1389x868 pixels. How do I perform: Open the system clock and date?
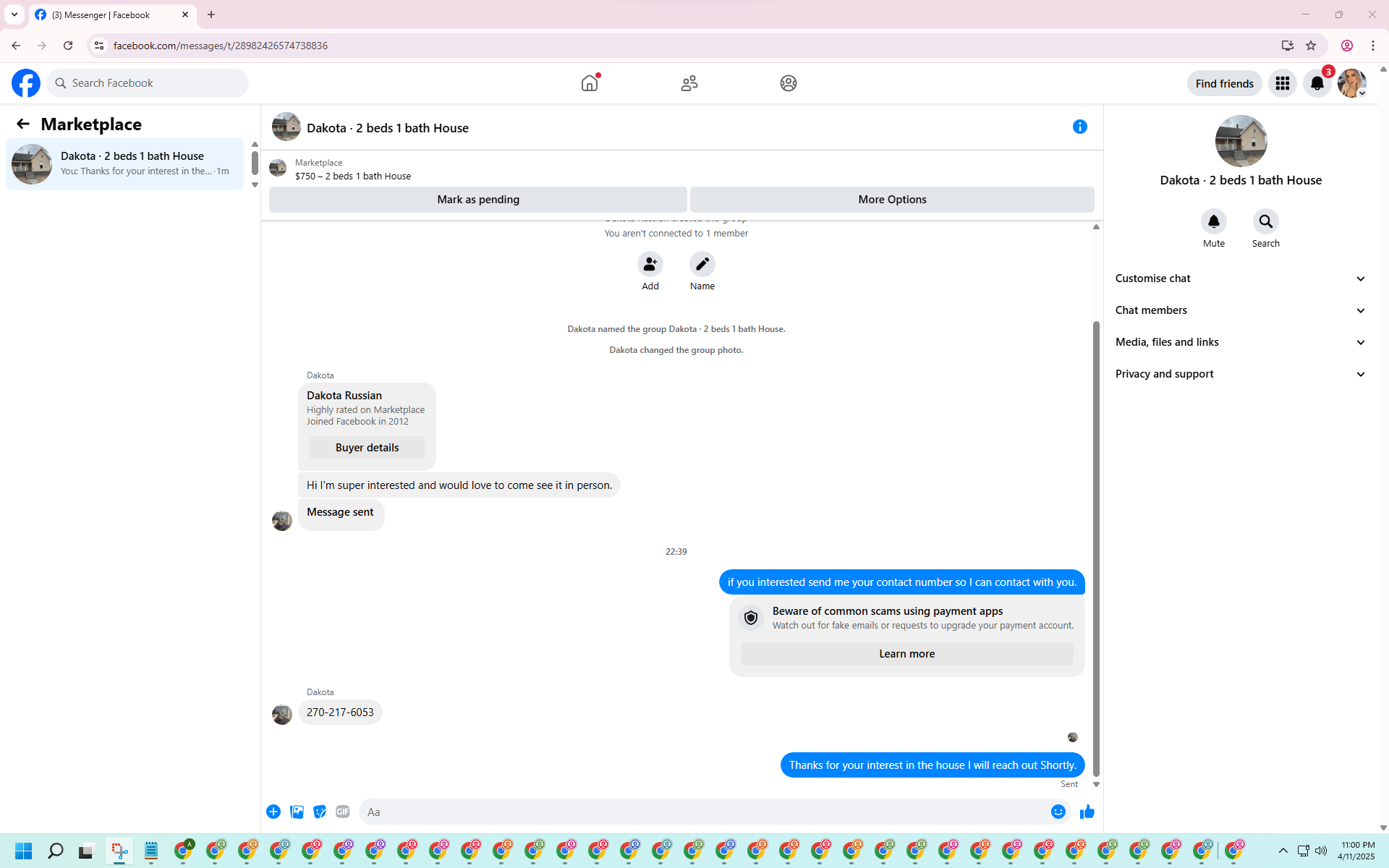click(1356, 851)
